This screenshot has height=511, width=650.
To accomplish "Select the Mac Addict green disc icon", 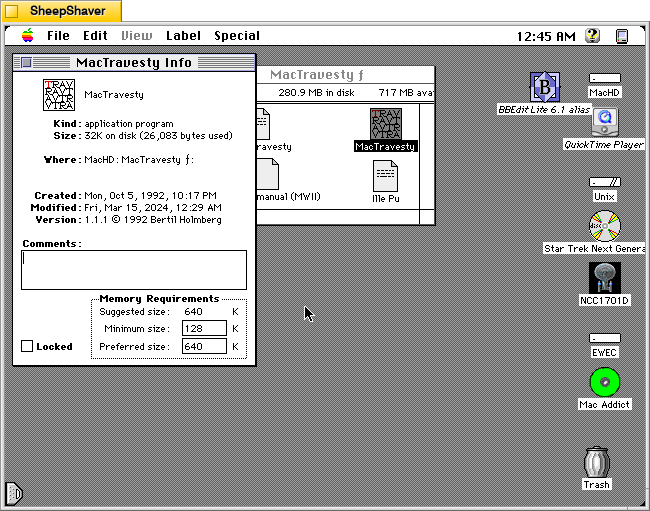I will click(x=605, y=382).
